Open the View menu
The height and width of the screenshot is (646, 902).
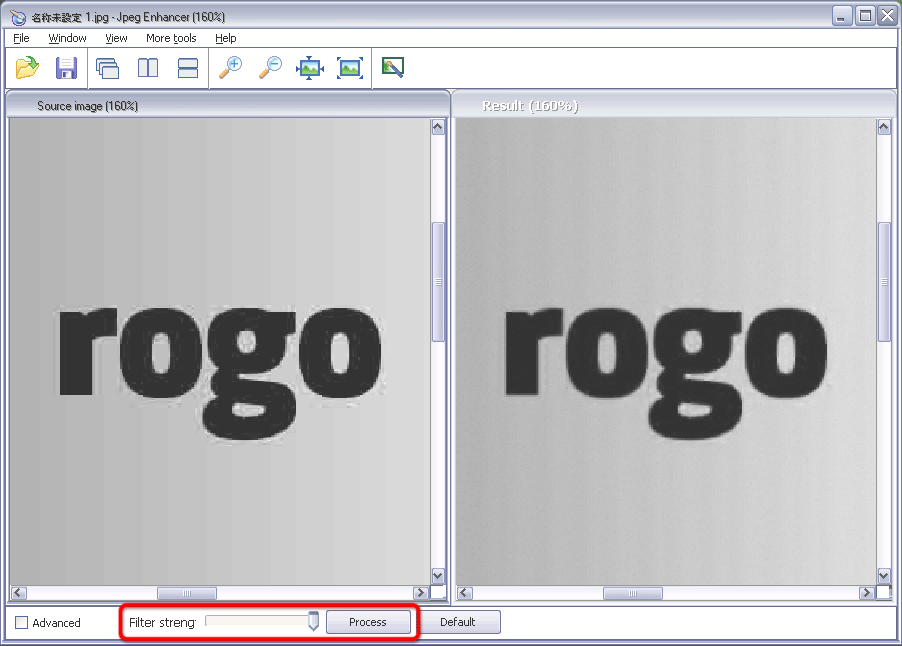[116, 38]
